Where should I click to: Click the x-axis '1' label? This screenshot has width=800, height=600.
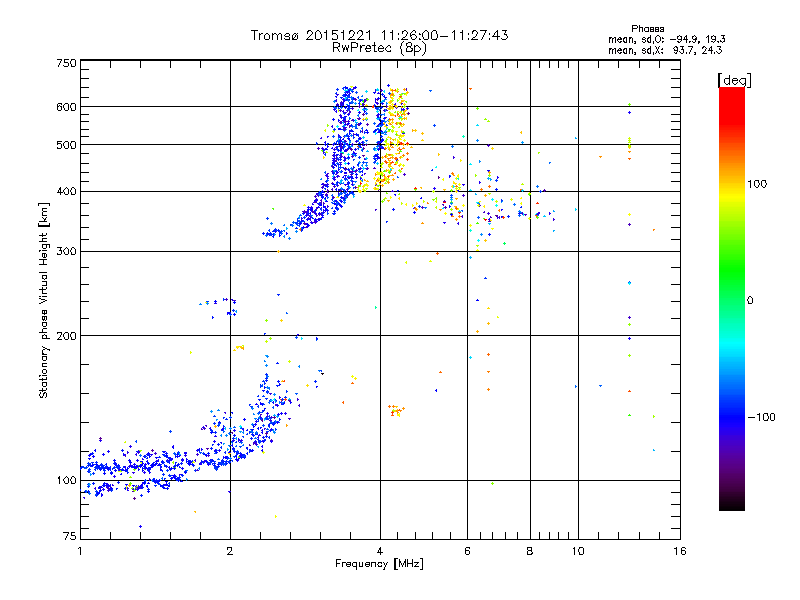[80, 551]
